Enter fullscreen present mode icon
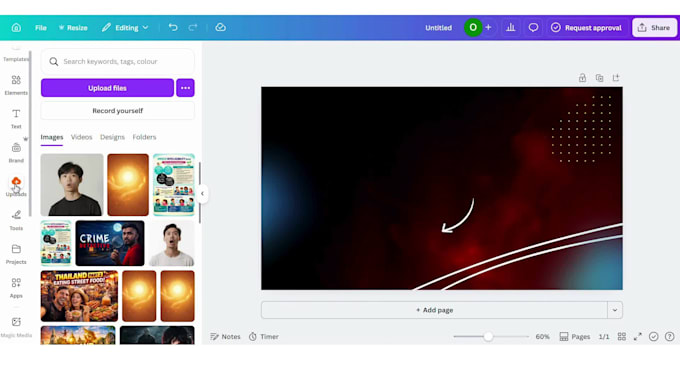 coord(638,337)
